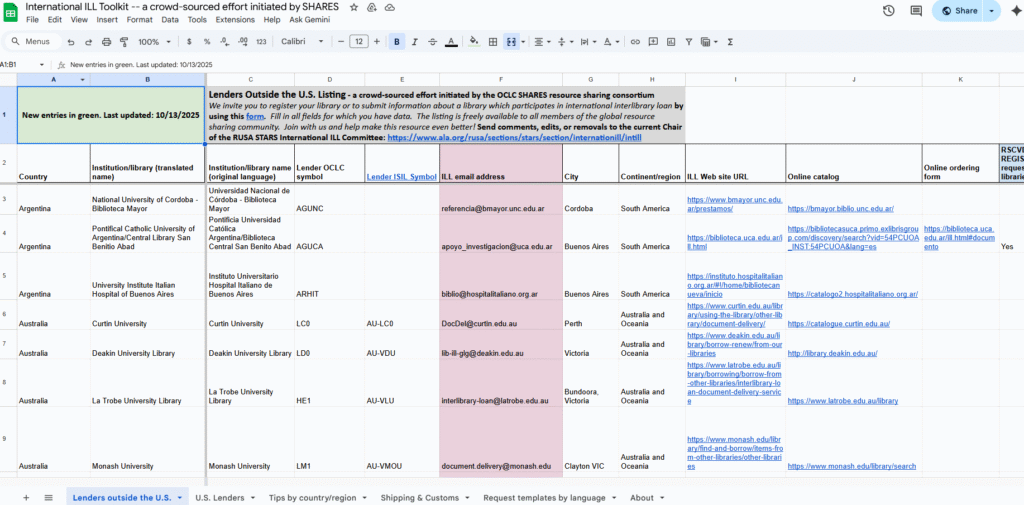The height and width of the screenshot is (505, 1024).
Task: Toggle Bold formatting
Action: 397,42
